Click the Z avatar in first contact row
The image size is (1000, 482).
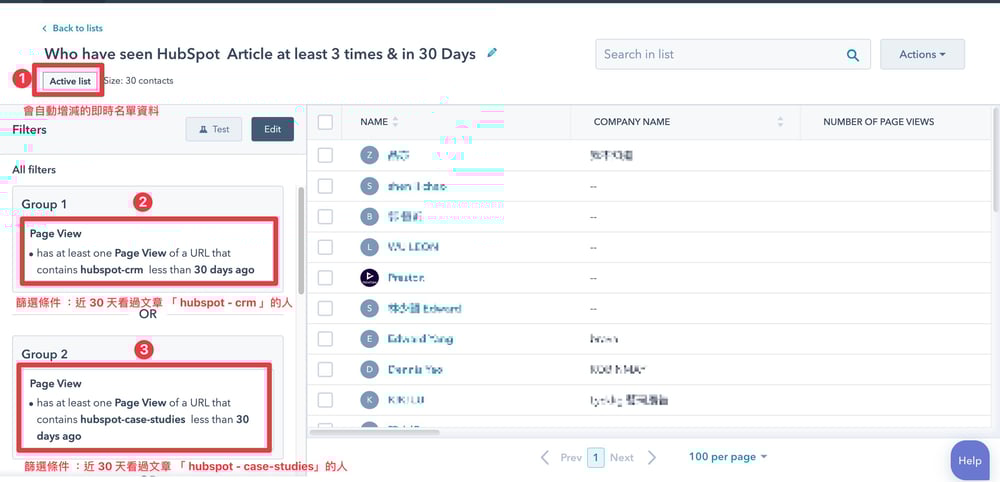click(369, 155)
